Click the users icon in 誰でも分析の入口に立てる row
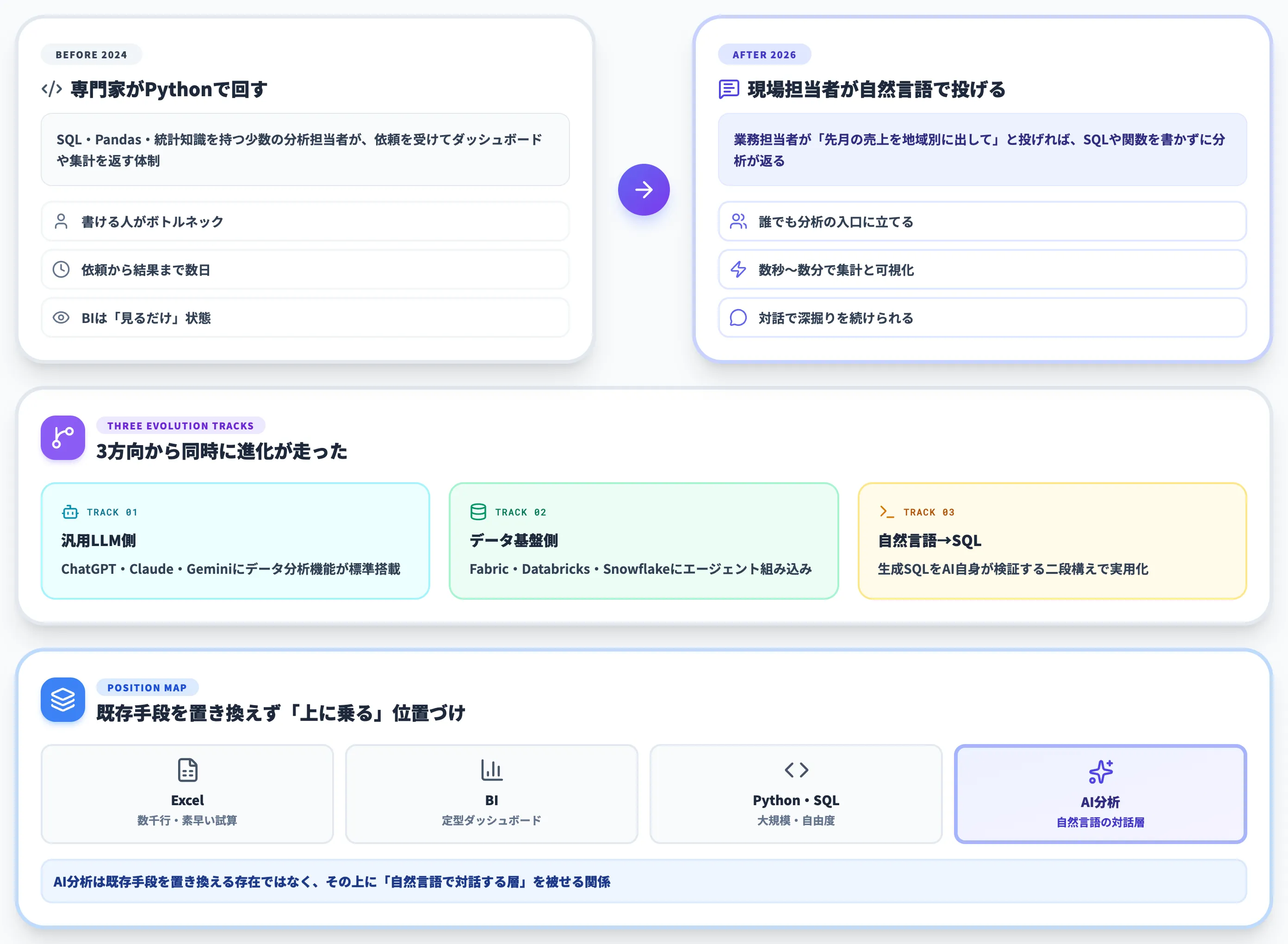 738,221
